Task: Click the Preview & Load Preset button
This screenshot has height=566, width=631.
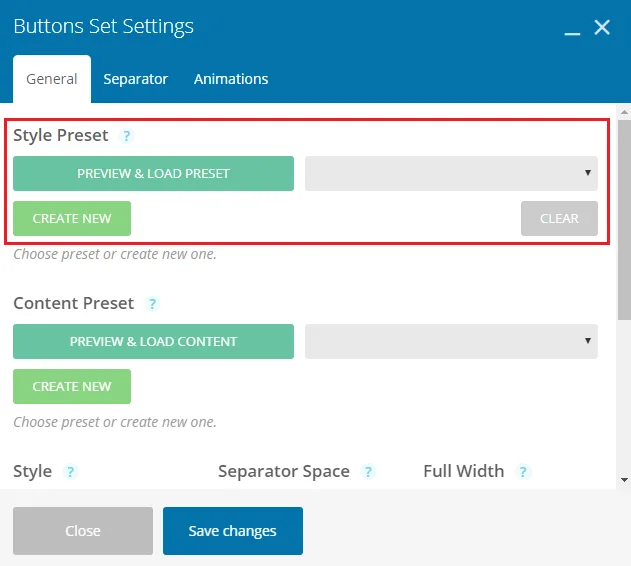Action: (153, 174)
